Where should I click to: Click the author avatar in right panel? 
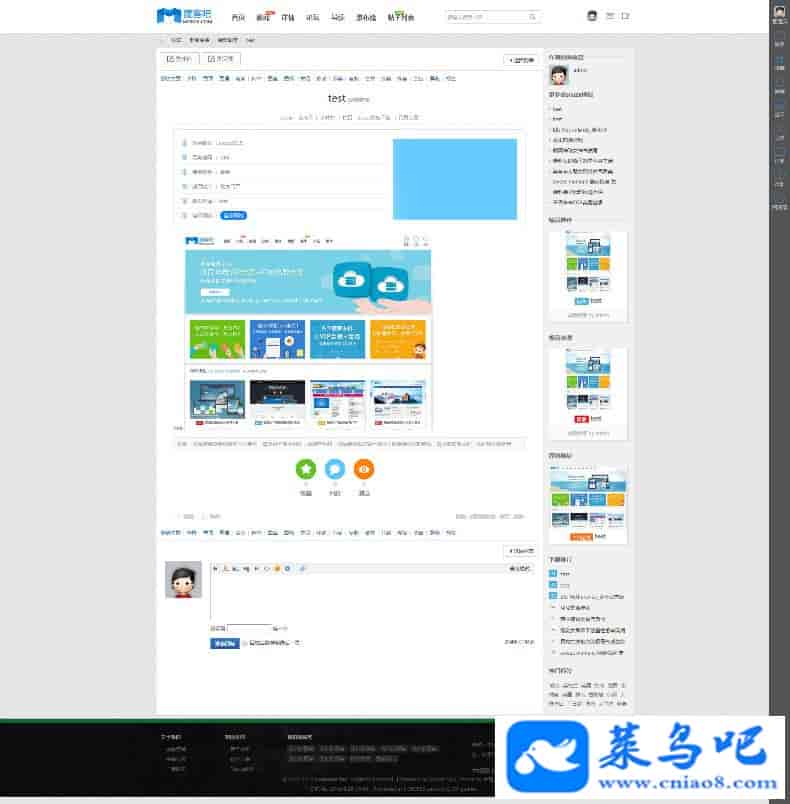coord(559,71)
